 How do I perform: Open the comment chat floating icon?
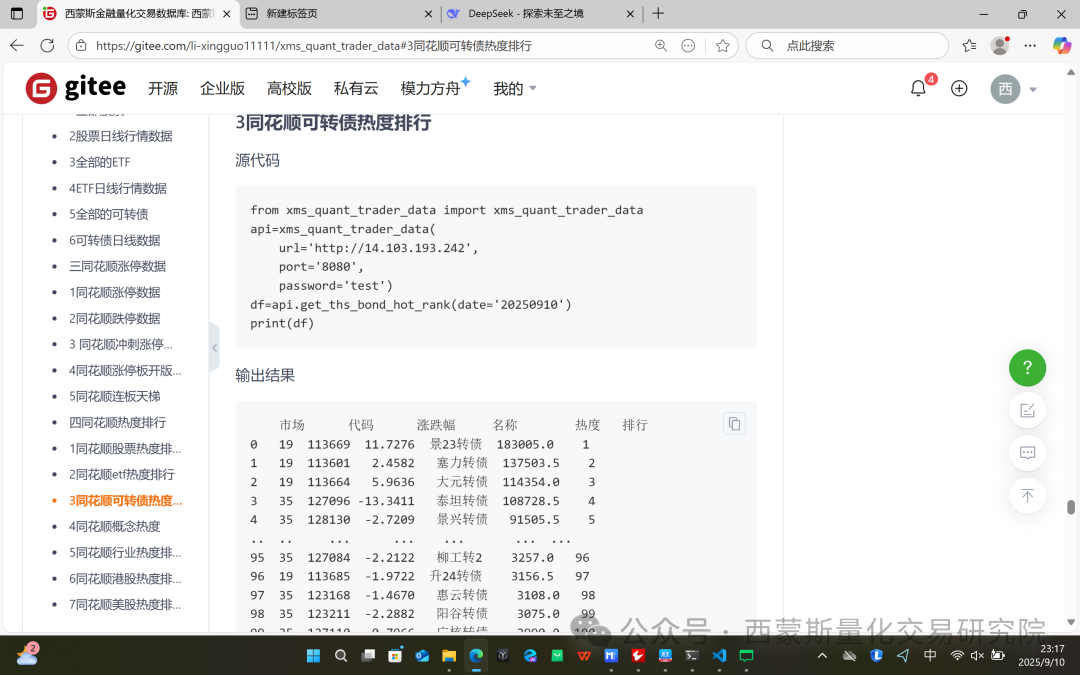coord(1027,453)
